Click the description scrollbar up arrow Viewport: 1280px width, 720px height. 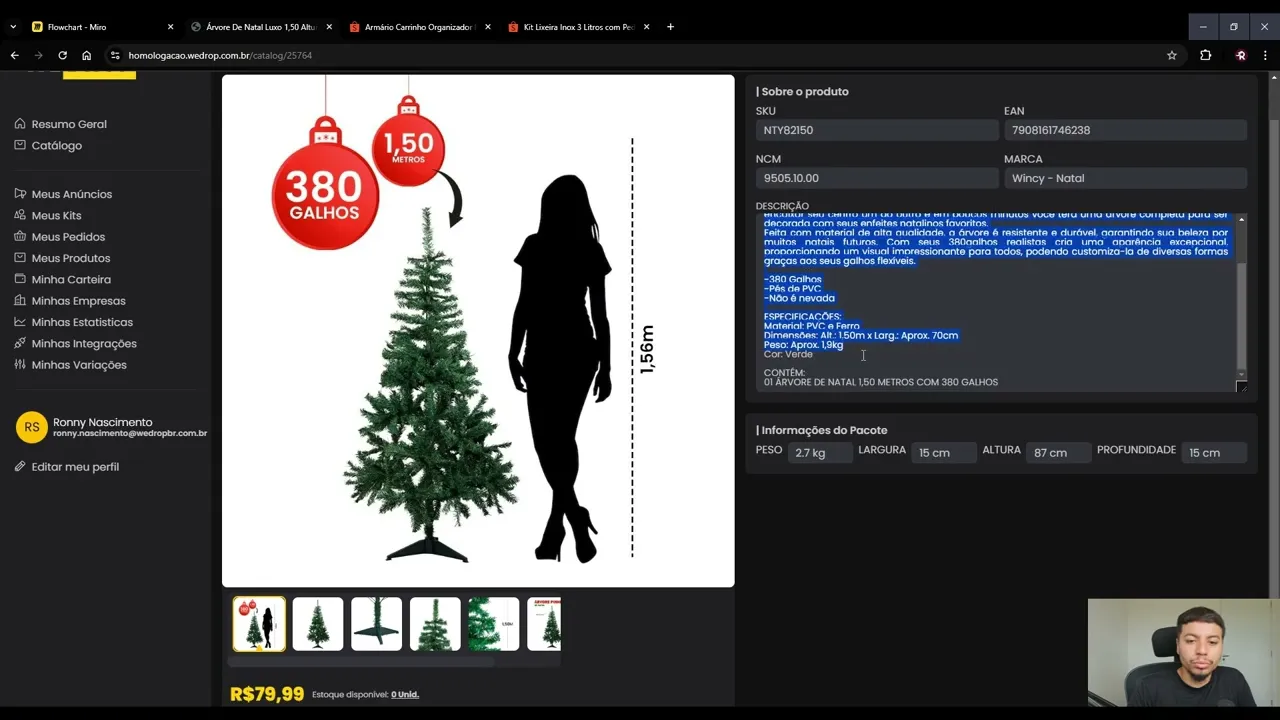[x=1242, y=219]
